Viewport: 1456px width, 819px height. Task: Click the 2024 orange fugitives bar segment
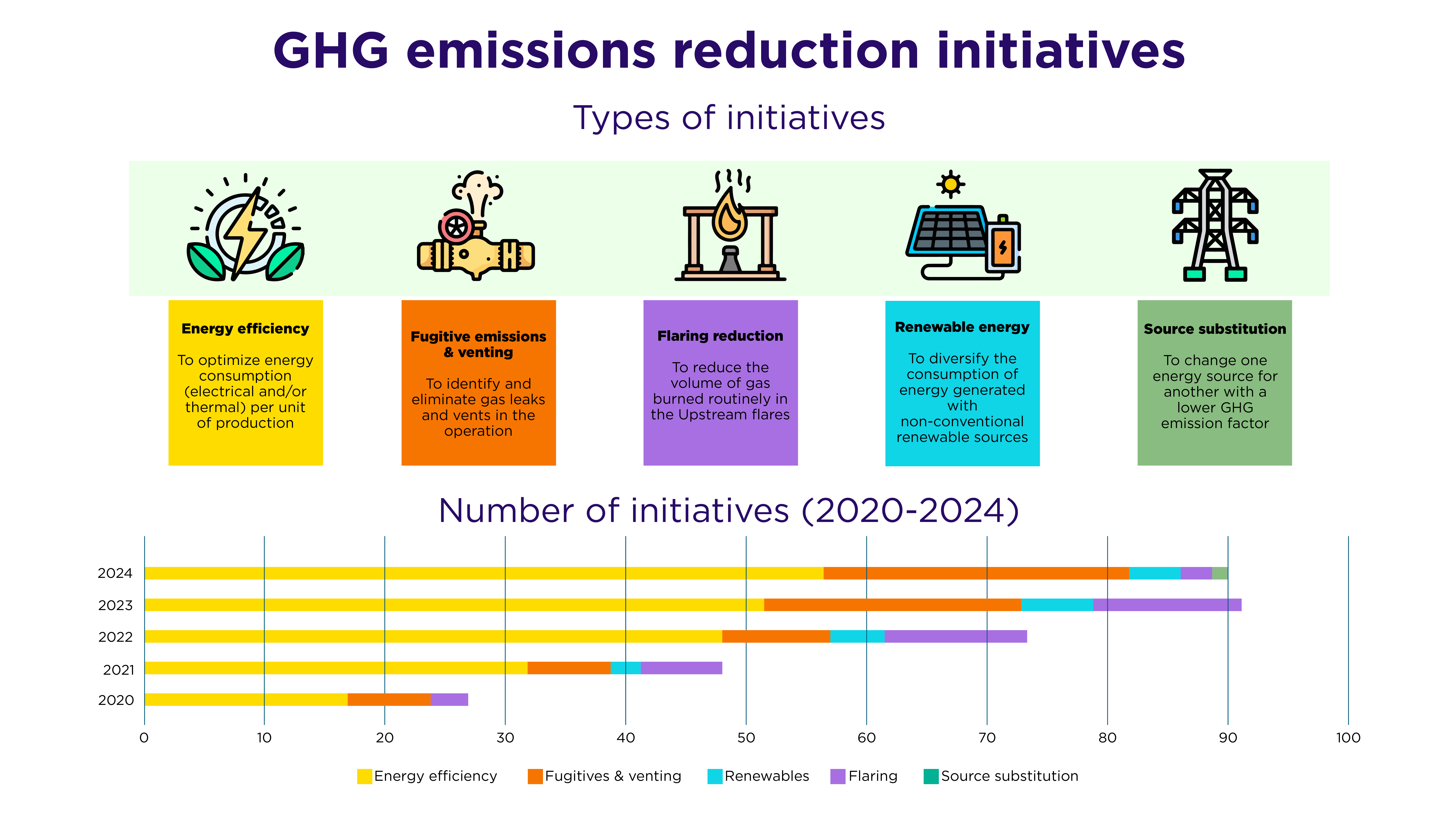[976, 573]
